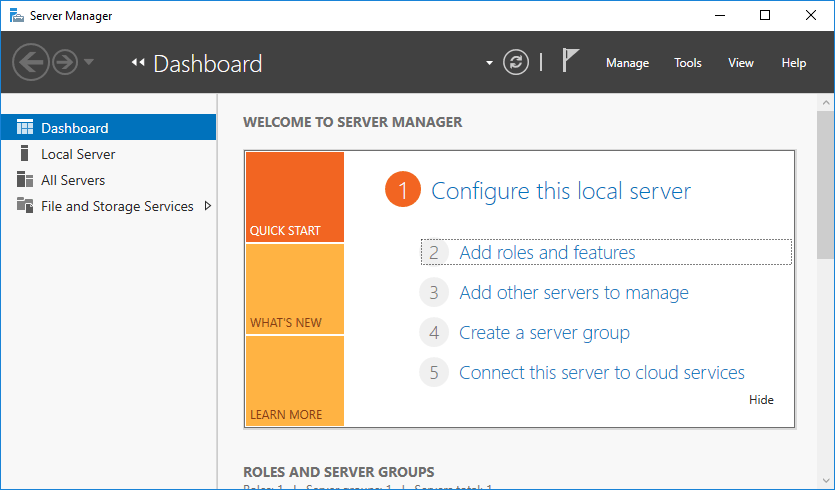Open the Manage menu

click(627, 63)
